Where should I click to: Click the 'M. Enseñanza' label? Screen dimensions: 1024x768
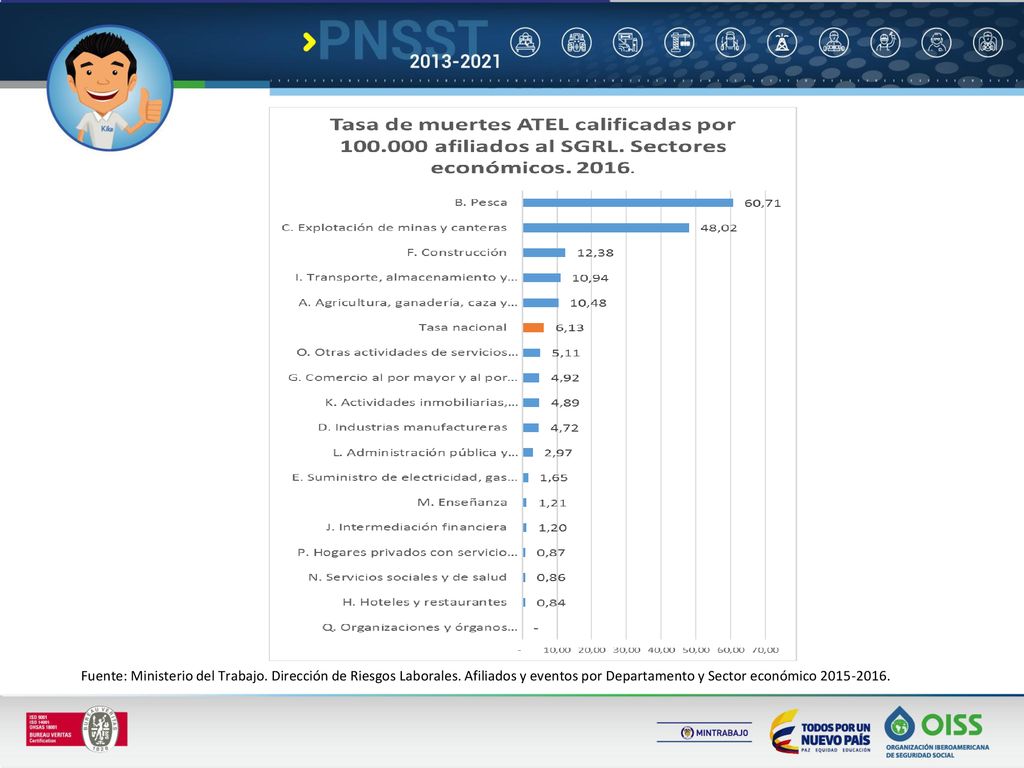462,502
